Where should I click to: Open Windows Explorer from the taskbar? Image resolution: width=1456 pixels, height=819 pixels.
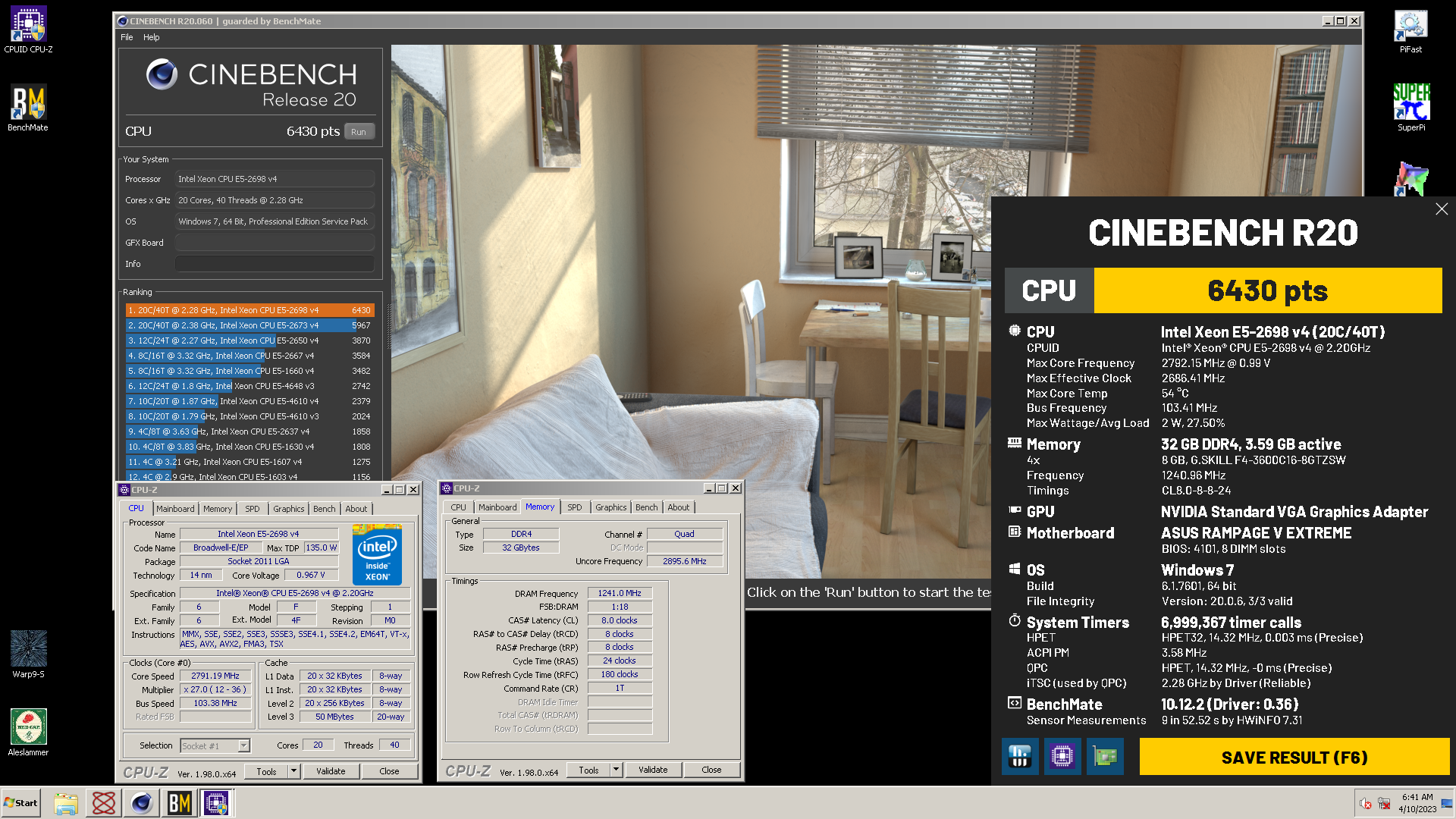(x=66, y=803)
